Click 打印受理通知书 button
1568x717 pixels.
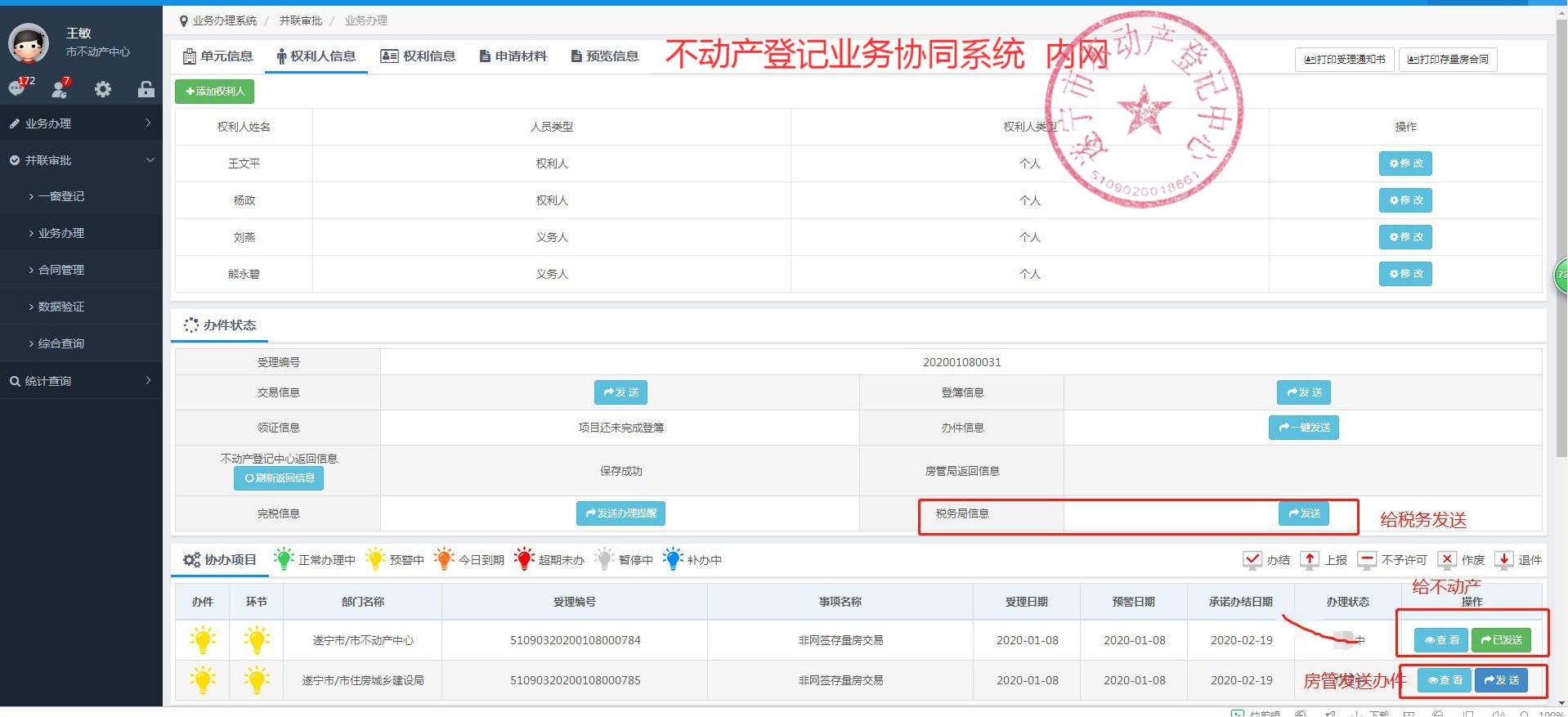pos(1345,60)
